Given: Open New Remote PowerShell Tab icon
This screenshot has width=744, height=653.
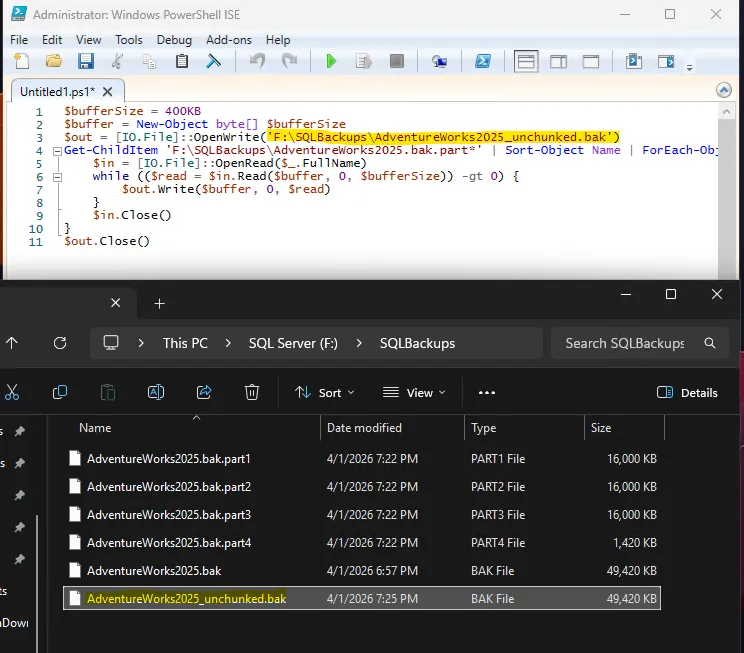Looking at the screenshot, I should [x=439, y=61].
